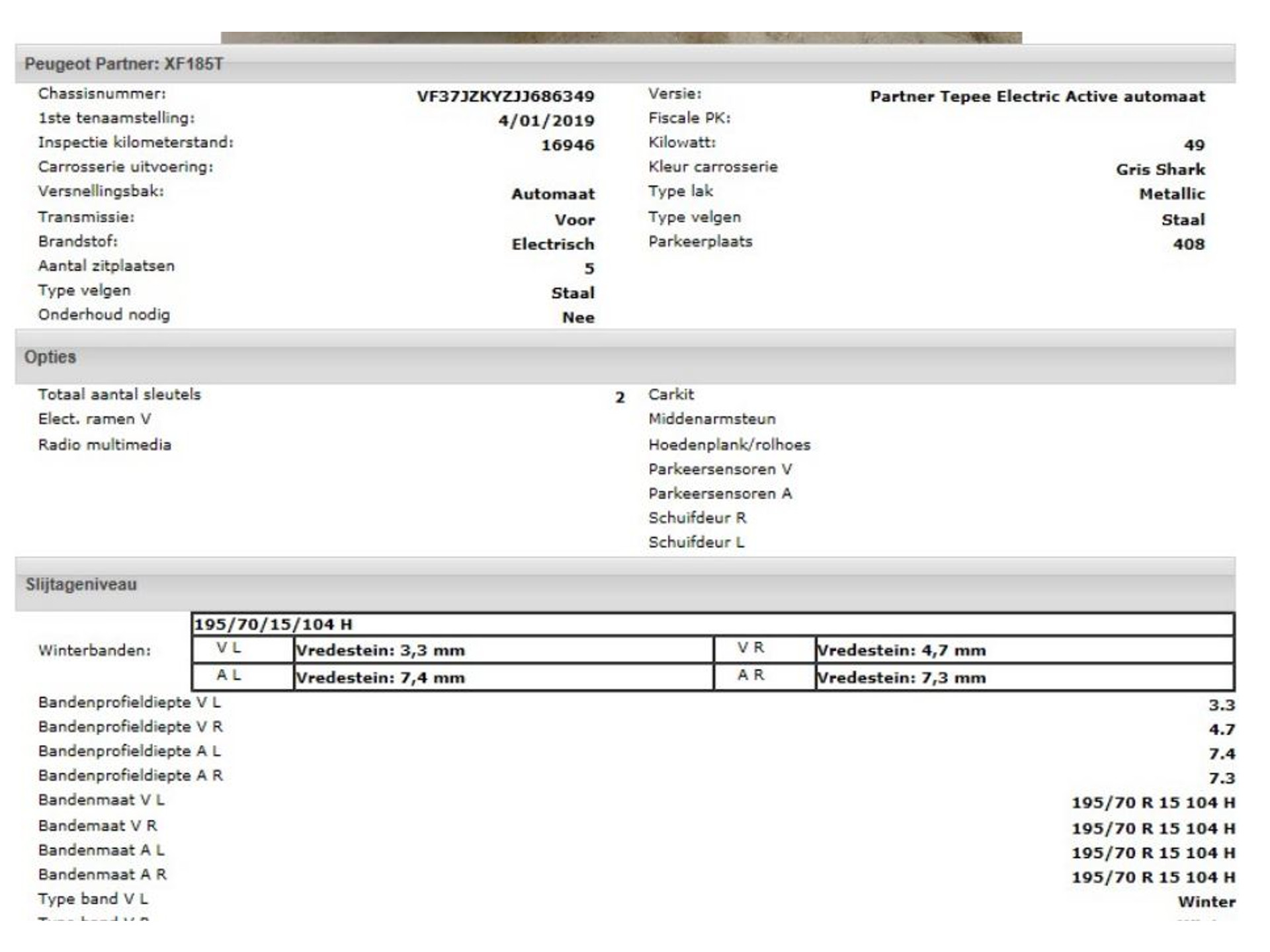Click the A R cell Vredestein: 7,3 mm
This screenshot has width=1270, height=952.
[1025, 678]
